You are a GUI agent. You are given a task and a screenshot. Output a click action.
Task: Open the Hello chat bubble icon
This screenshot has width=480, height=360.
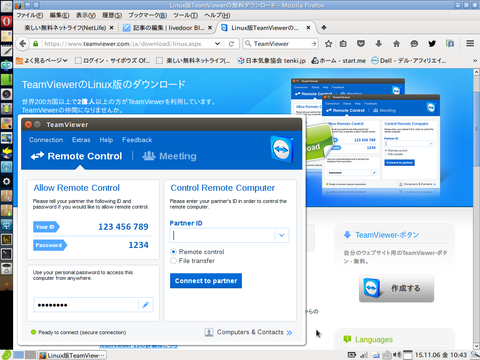tap(414, 44)
